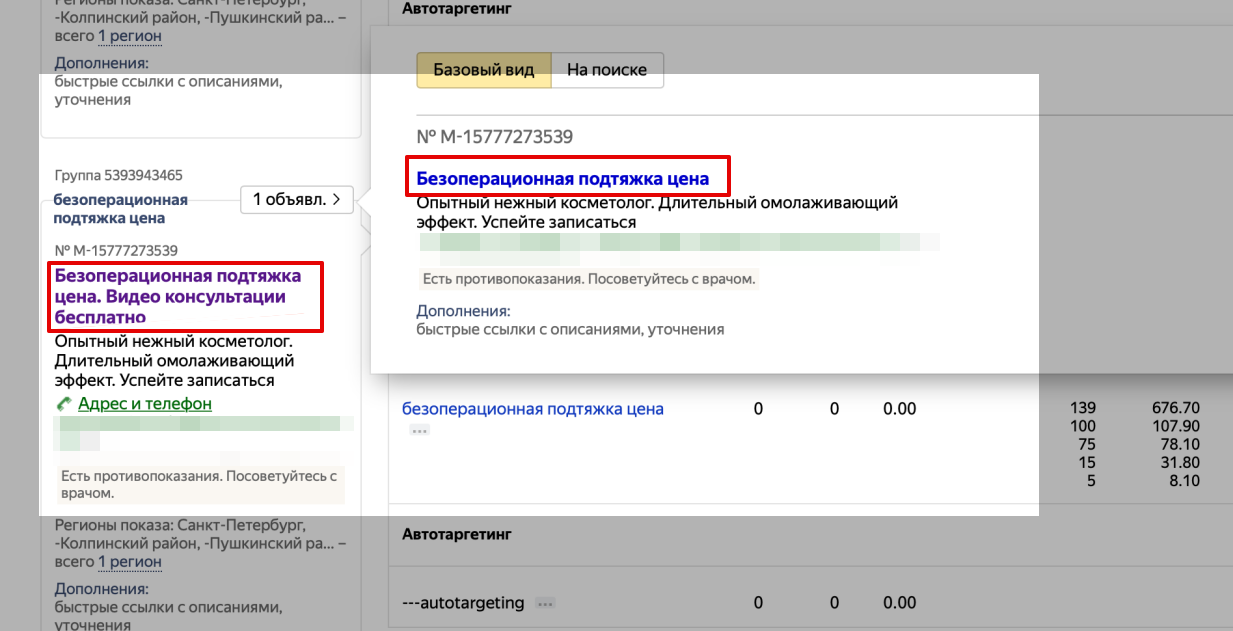Click the upper 1 регион link
1233x631 pixels.
tap(130, 36)
